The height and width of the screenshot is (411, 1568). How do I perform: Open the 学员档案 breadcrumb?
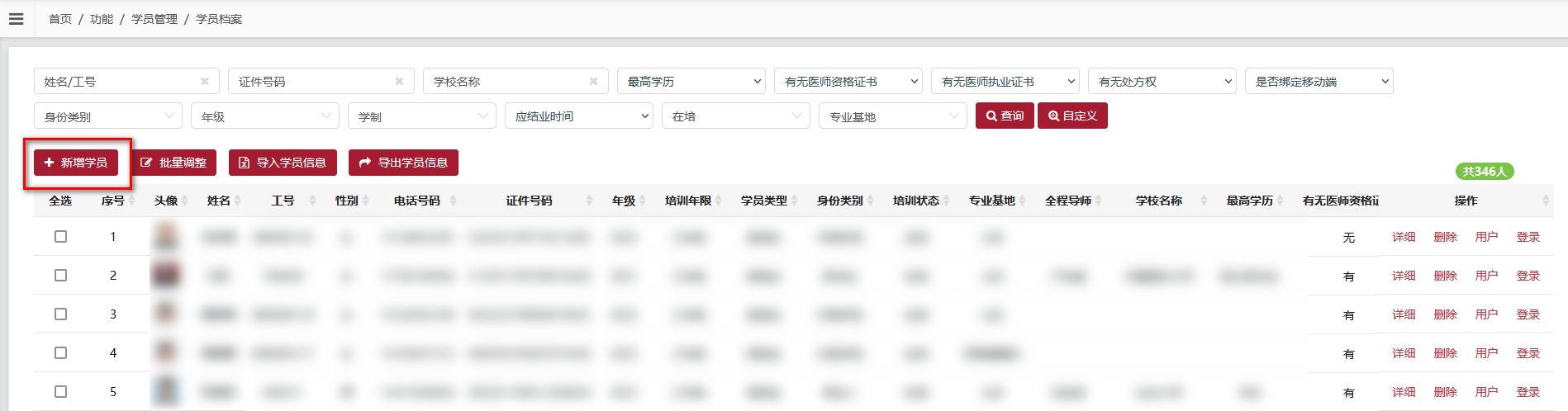point(219,19)
